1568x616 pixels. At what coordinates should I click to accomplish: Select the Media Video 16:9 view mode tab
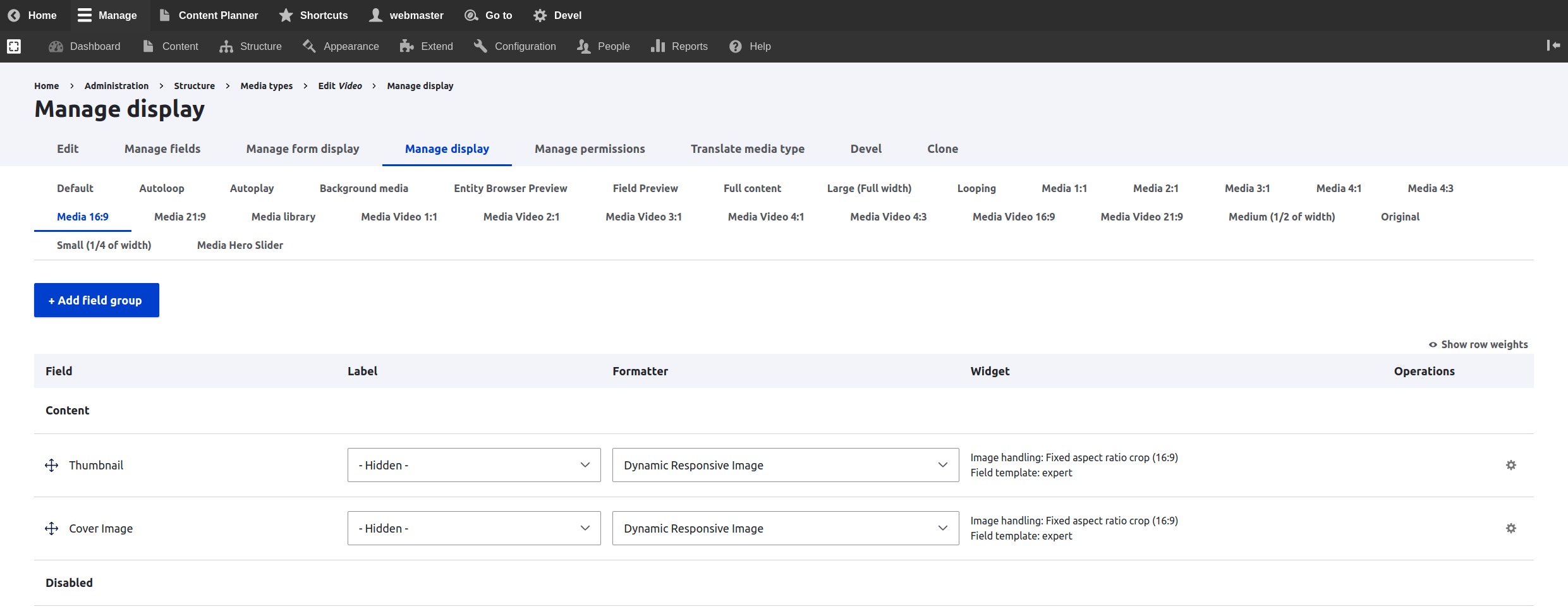point(1013,217)
